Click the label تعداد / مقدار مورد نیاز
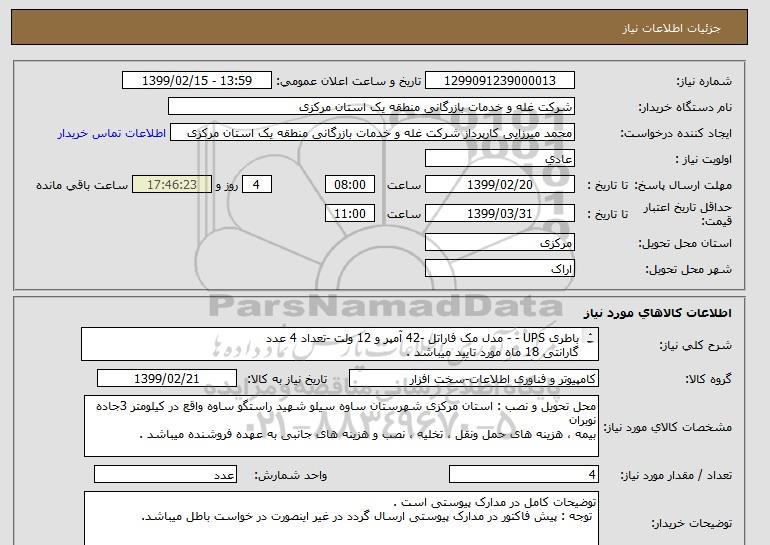The width and height of the screenshot is (770, 545). (x=676, y=475)
